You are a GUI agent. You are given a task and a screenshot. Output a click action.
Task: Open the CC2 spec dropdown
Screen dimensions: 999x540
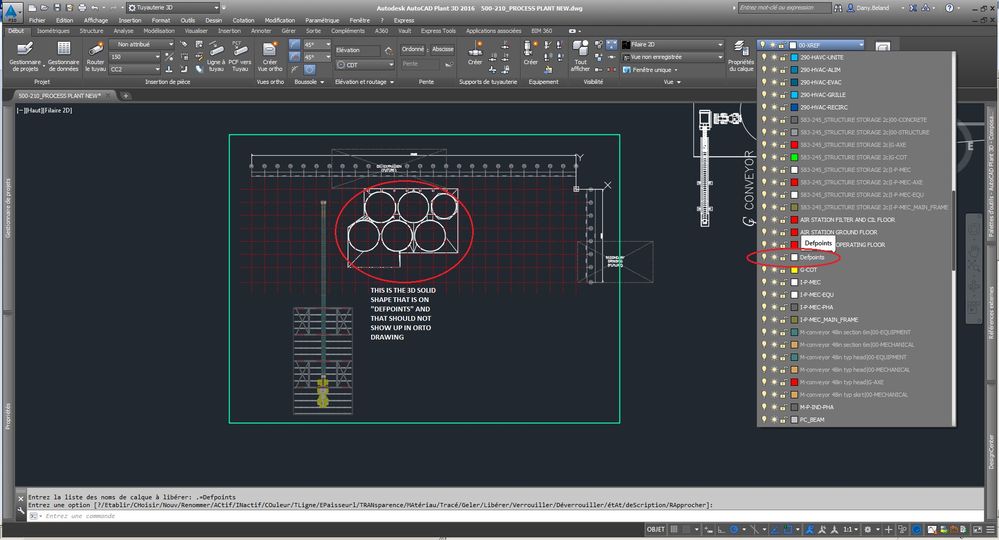point(134,69)
